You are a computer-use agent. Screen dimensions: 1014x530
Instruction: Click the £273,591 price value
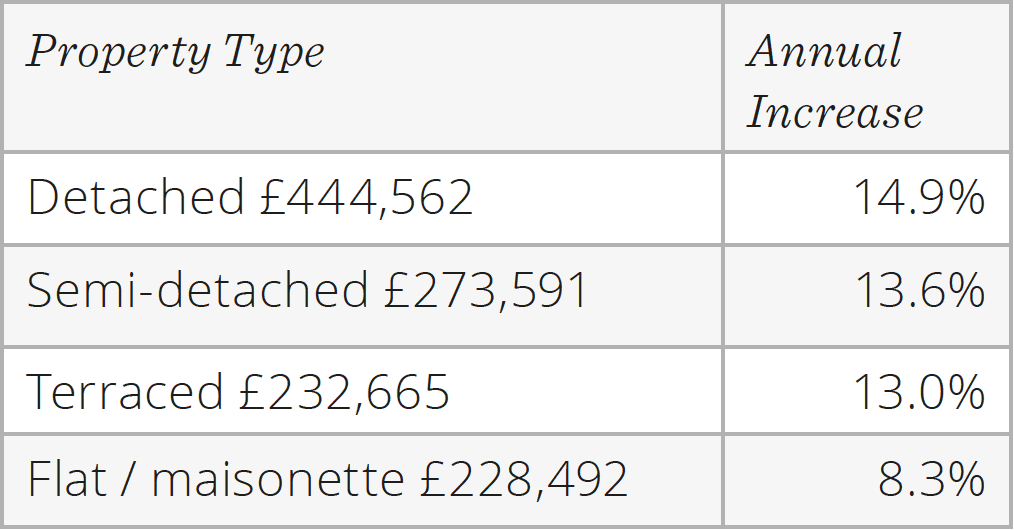pos(486,290)
